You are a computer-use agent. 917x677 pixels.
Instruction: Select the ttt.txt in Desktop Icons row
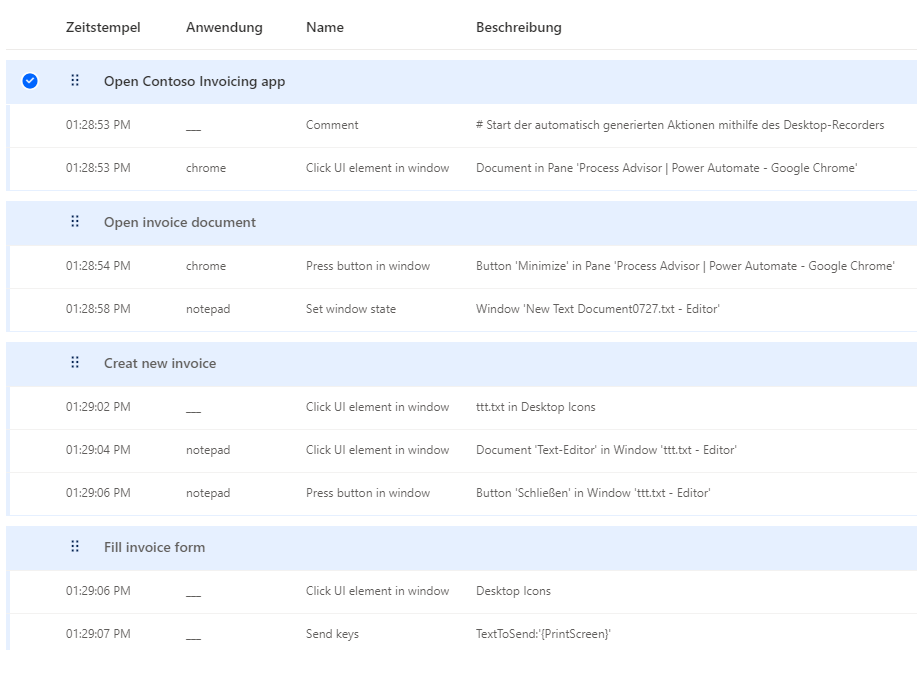(x=461, y=407)
